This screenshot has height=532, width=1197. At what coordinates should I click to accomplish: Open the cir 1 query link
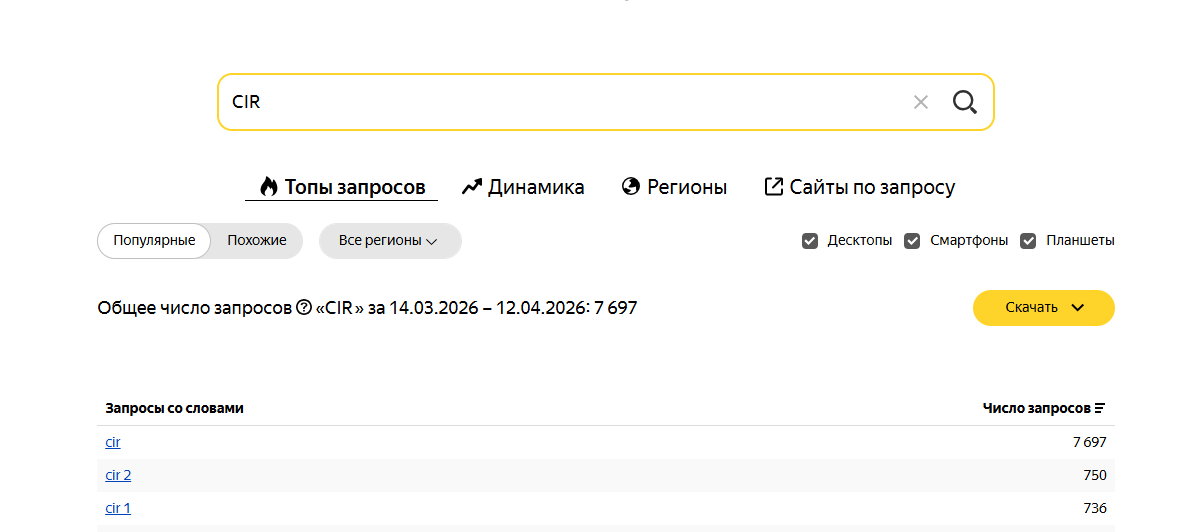(118, 508)
